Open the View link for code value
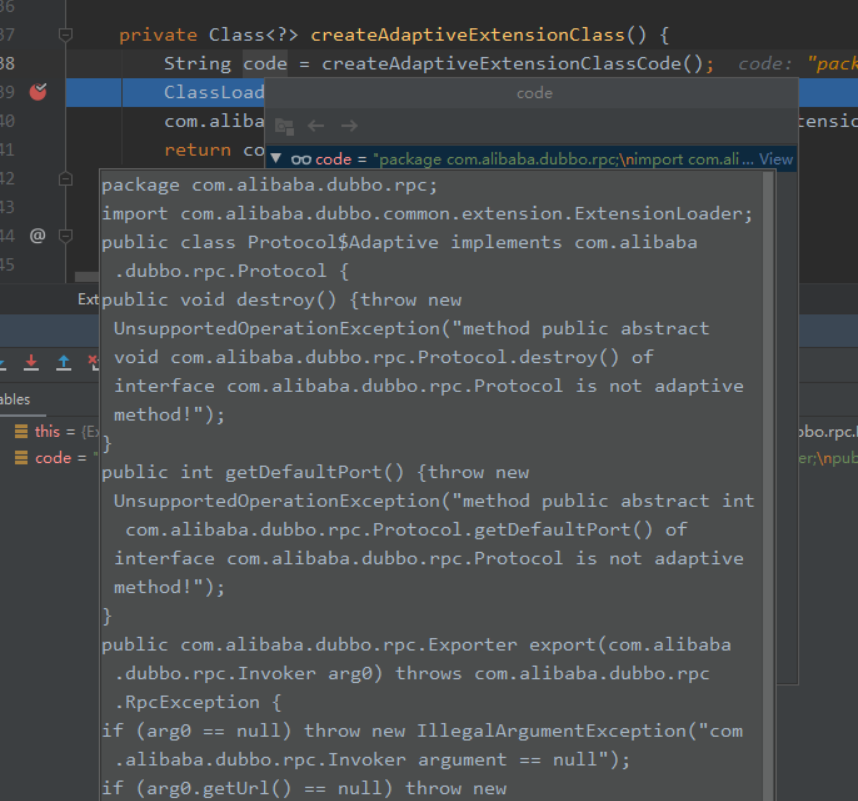 (776, 159)
